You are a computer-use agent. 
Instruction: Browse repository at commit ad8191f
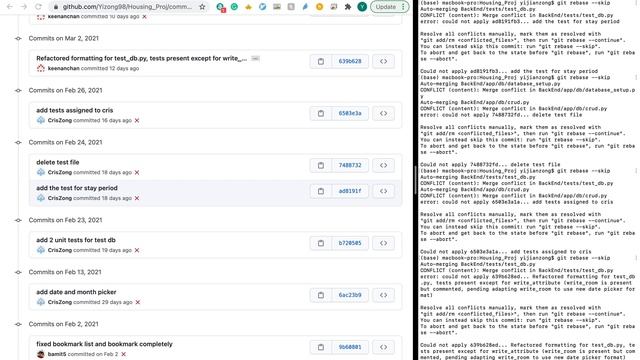[x=383, y=191]
